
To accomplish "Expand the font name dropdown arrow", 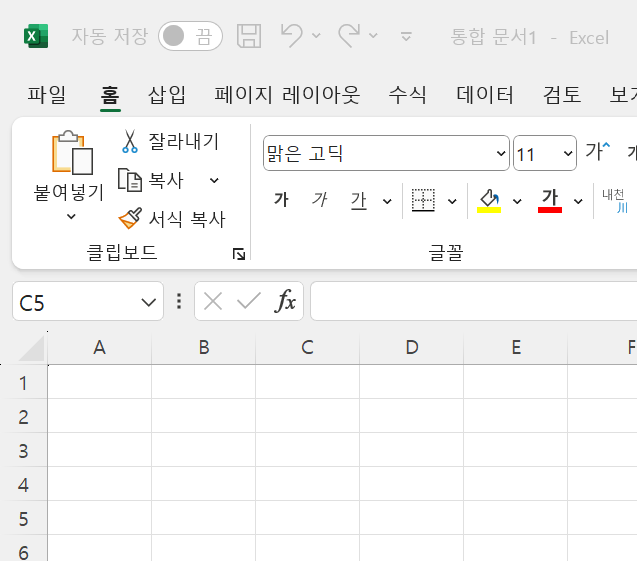I will [501, 153].
